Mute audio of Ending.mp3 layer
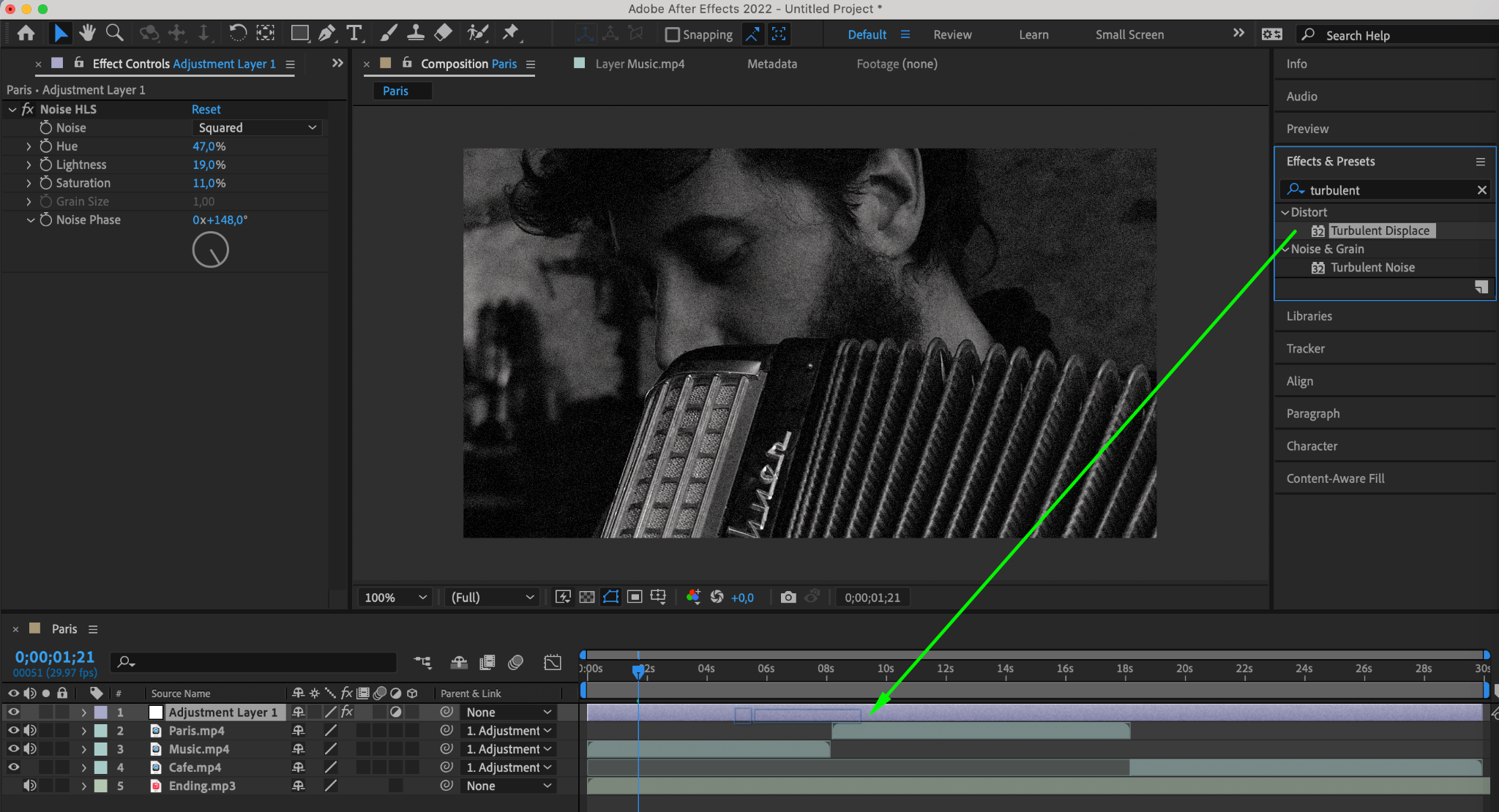The height and width of the screenshot is (812, 1499). coord(30,786)
